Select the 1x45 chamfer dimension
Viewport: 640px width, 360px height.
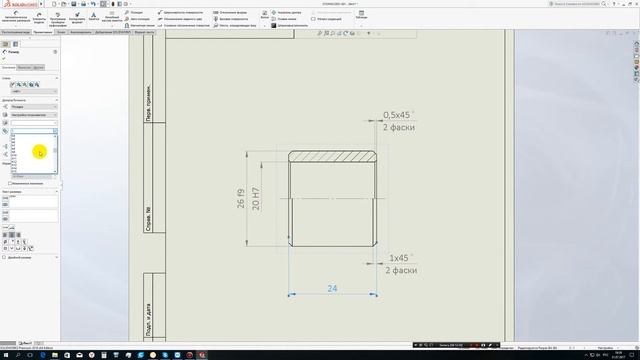[400, 258]
